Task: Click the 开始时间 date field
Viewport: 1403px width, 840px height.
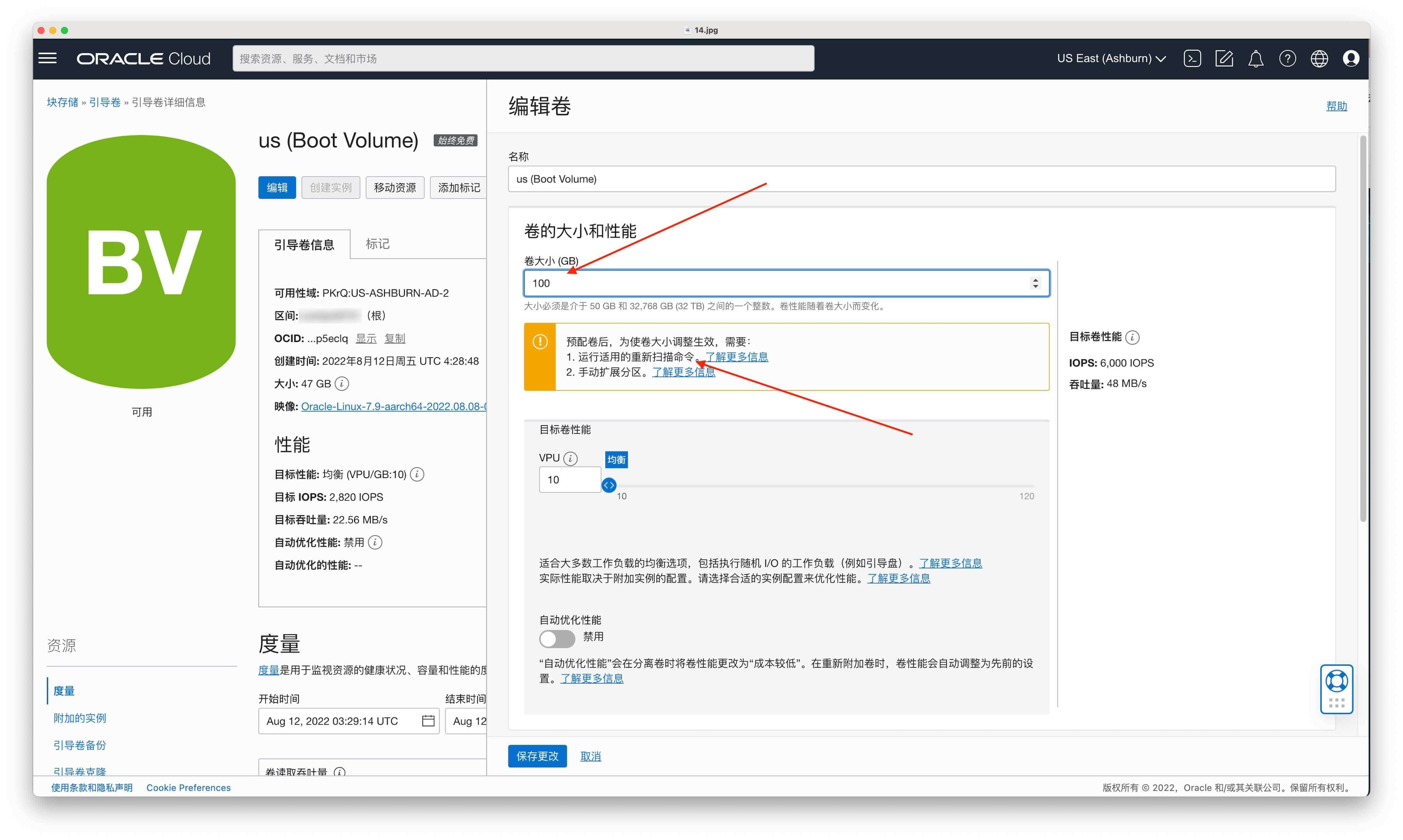Action: click(349, 721)
